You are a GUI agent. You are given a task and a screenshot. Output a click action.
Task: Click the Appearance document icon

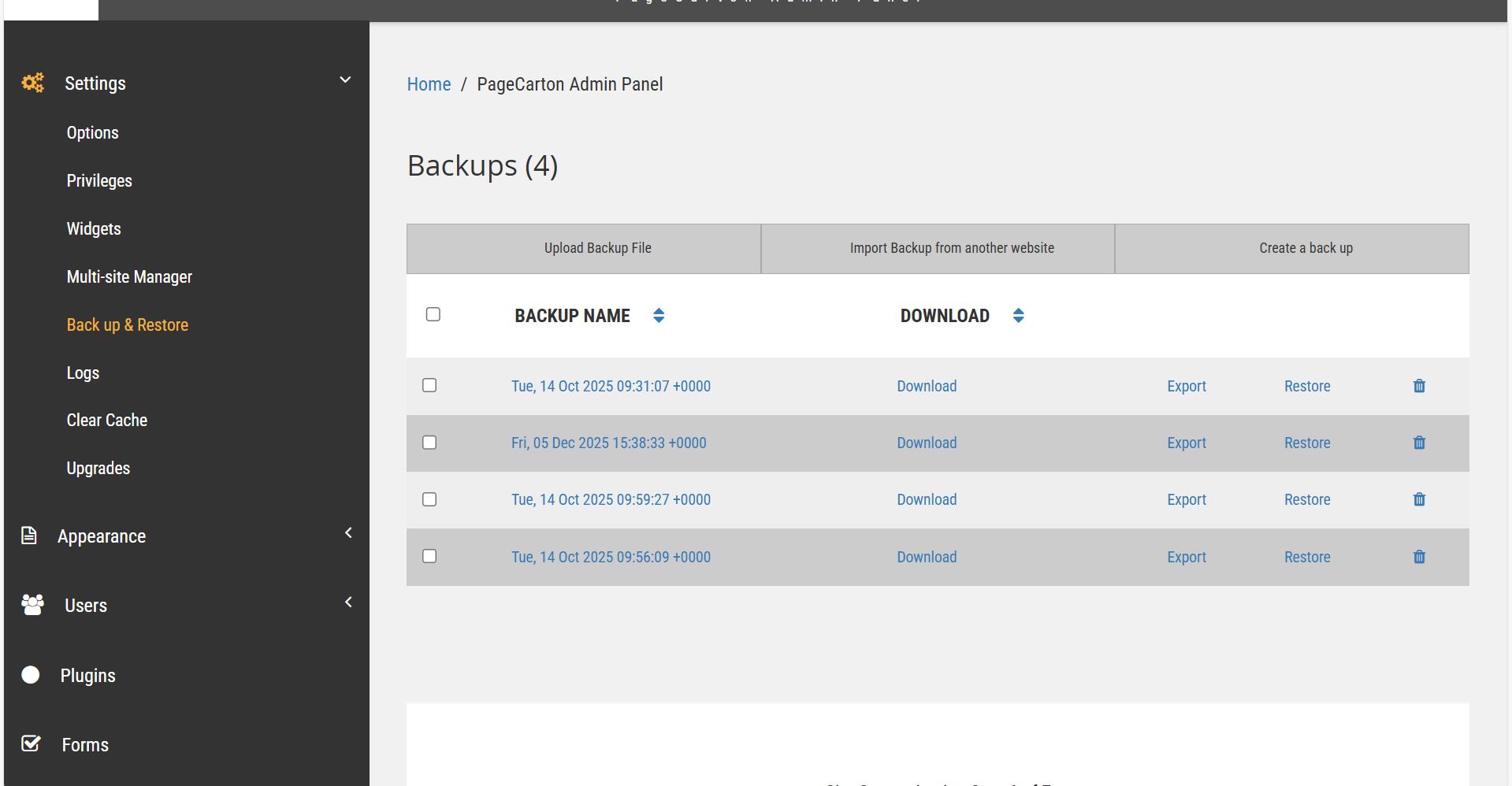click(29, 536)
